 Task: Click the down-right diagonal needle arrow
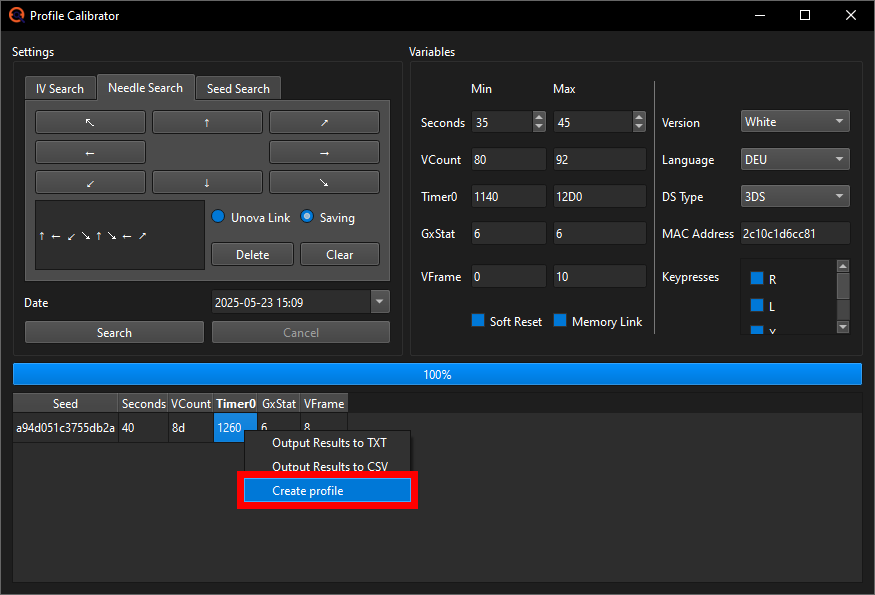(x=323, y=181)
